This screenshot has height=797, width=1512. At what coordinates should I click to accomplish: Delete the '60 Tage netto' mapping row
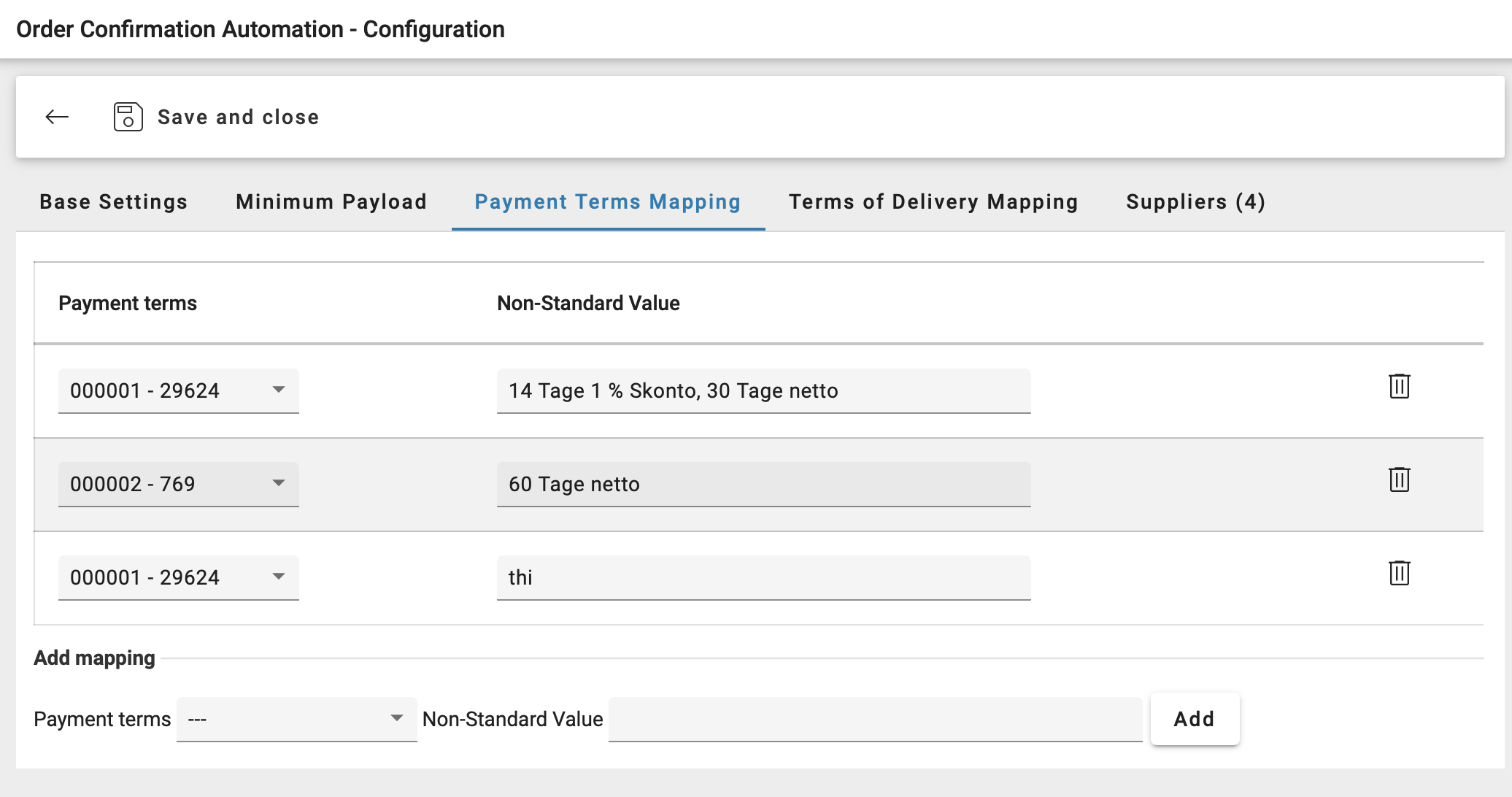click(x=1399, y=480)
